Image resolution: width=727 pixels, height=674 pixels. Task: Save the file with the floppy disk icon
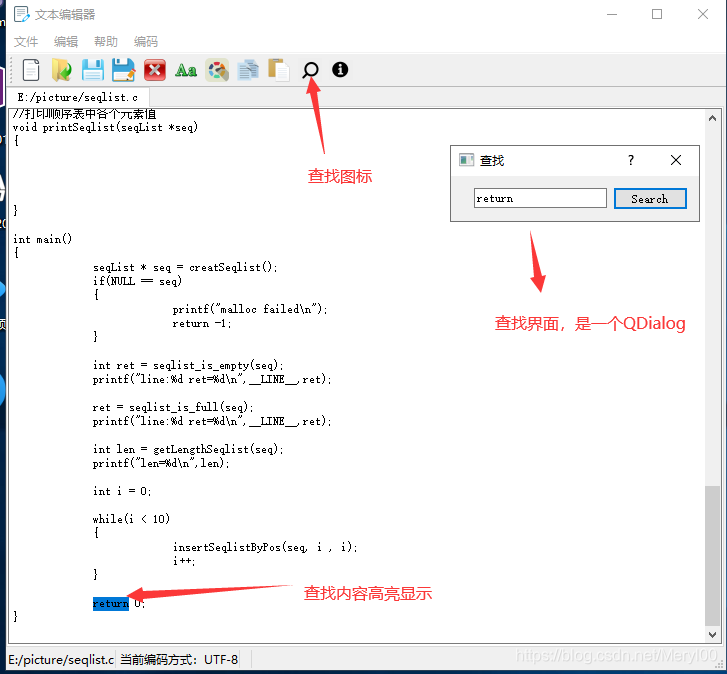[x=93, y=70]
